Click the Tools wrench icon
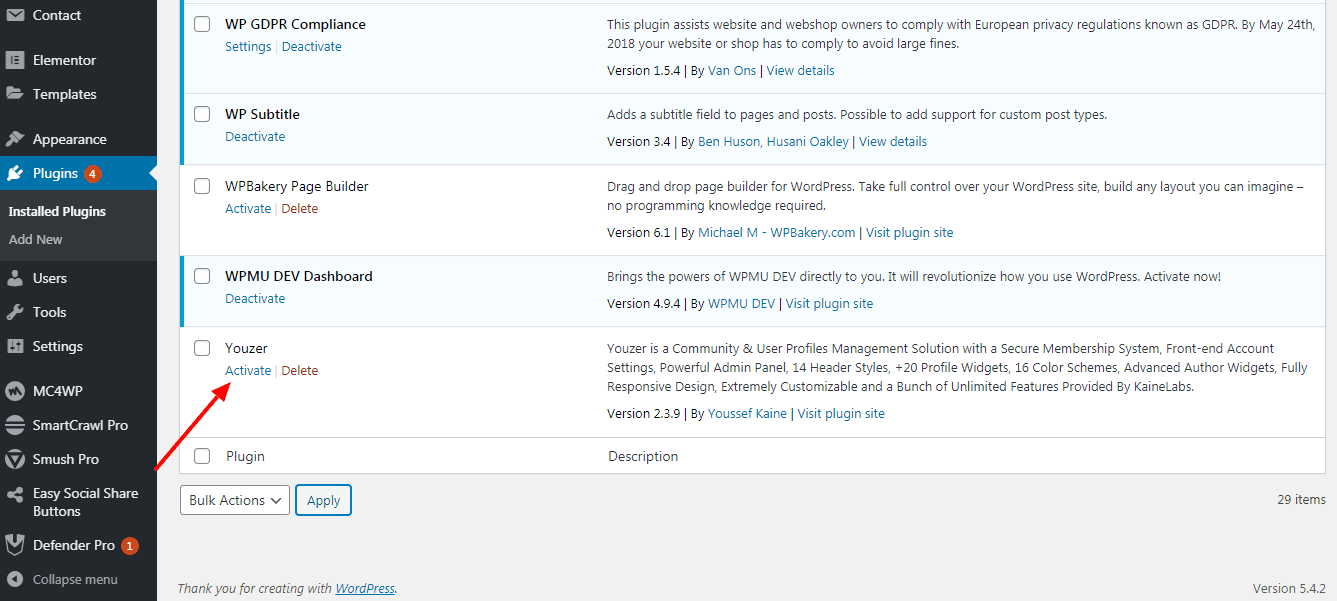The image size is (1337, 601). 15,312
